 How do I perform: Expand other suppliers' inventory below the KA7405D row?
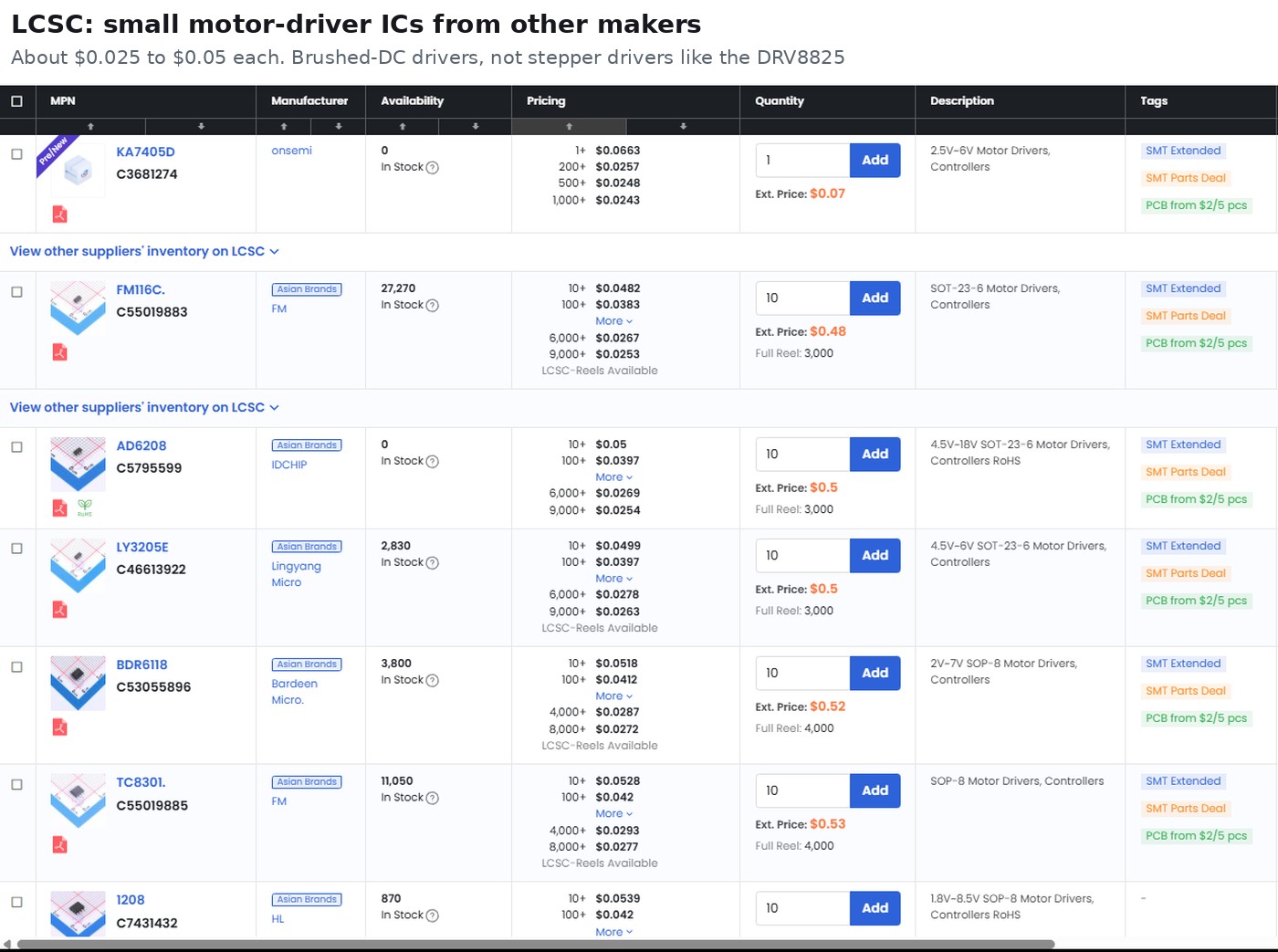[144, 252]
